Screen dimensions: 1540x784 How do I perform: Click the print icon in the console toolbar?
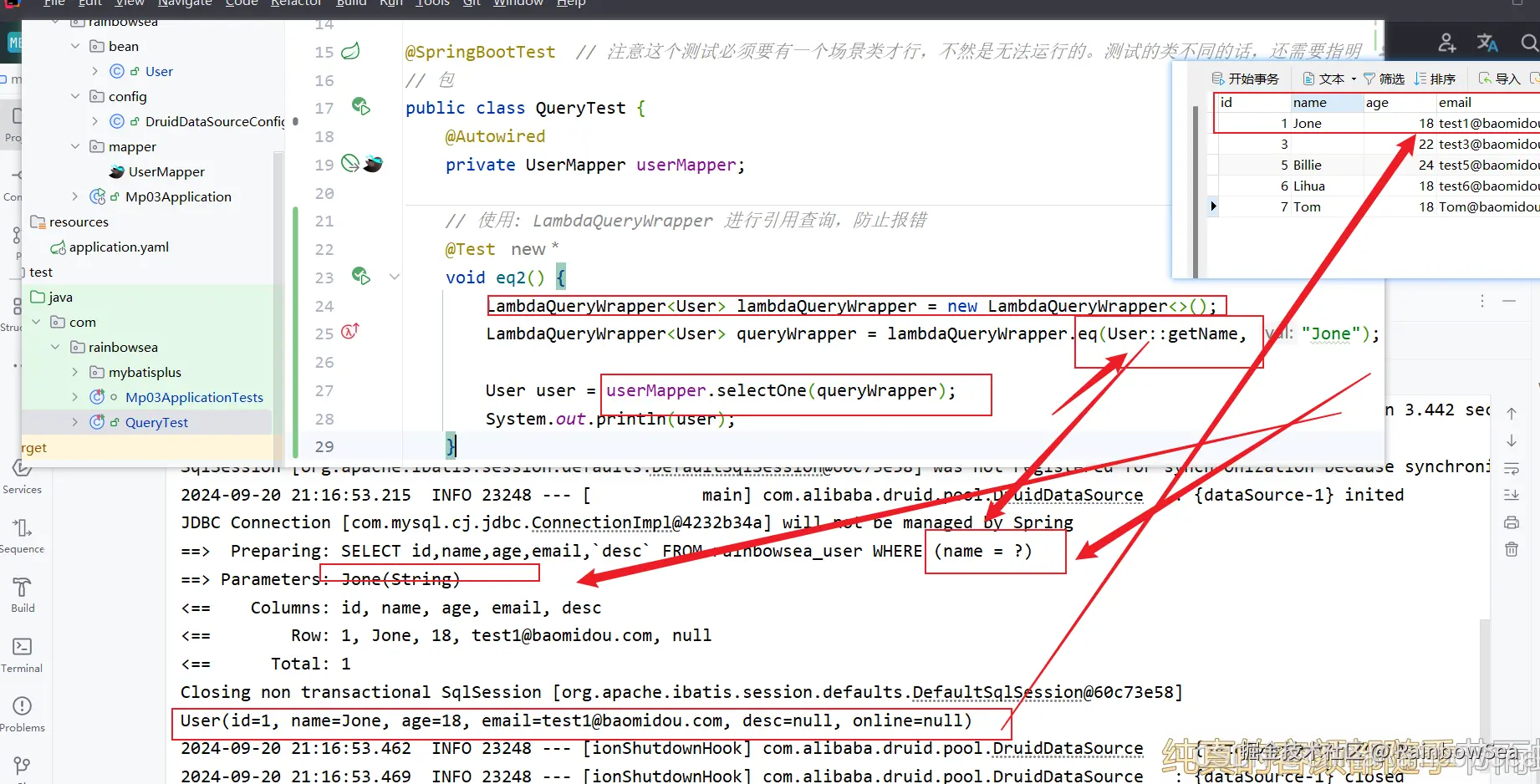1512,522
